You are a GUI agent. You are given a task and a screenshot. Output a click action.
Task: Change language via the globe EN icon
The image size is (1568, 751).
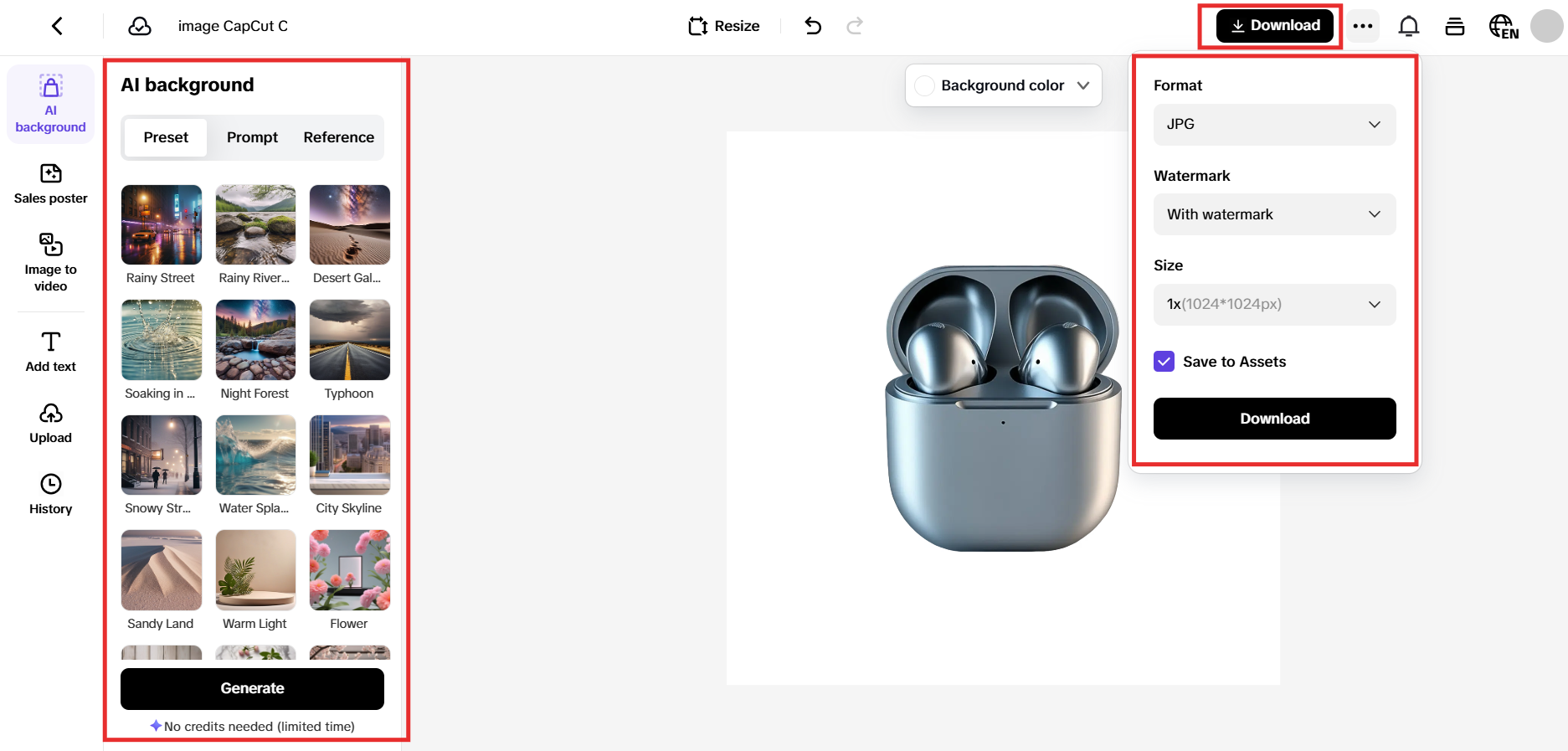pos(1504,26)
